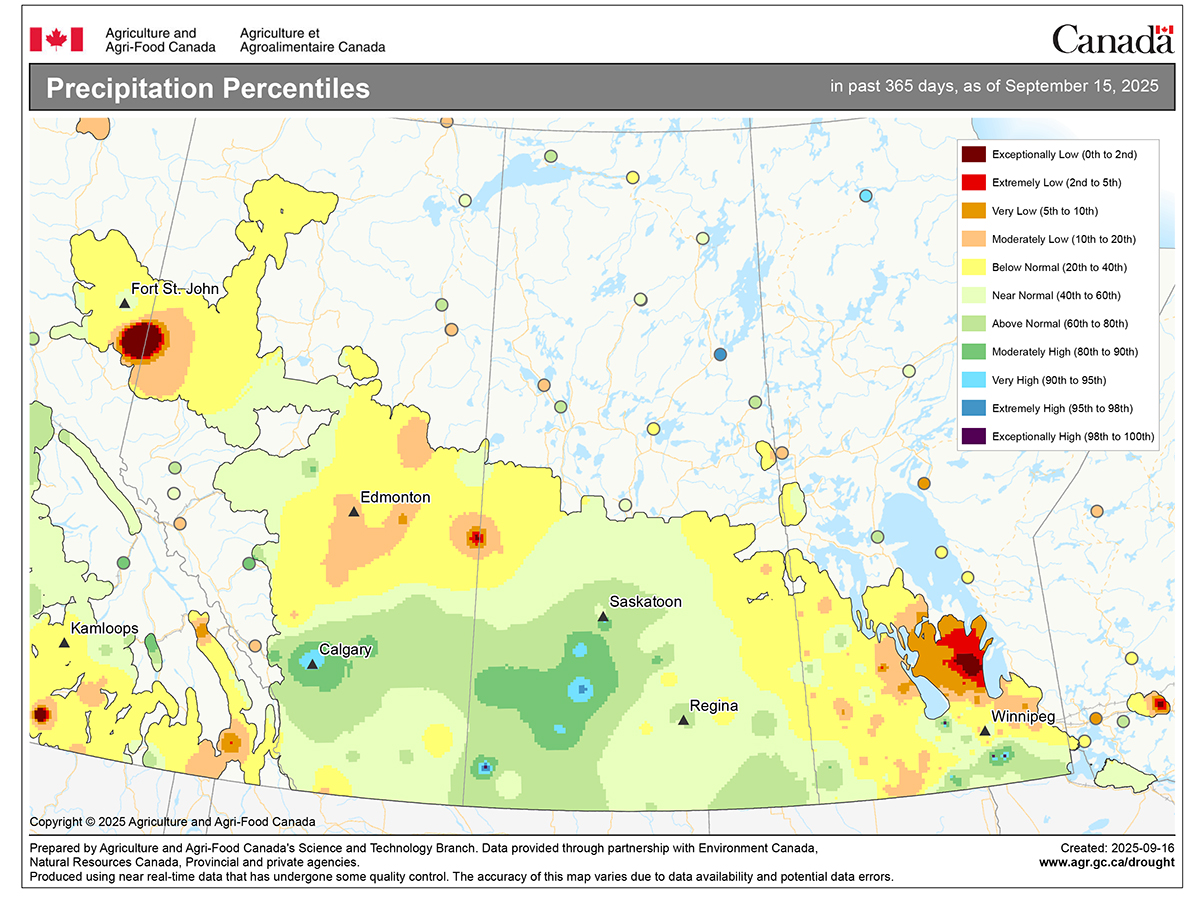
Task: Click the Saskatoon triangle marker
Action: click(x=603, y=618)
